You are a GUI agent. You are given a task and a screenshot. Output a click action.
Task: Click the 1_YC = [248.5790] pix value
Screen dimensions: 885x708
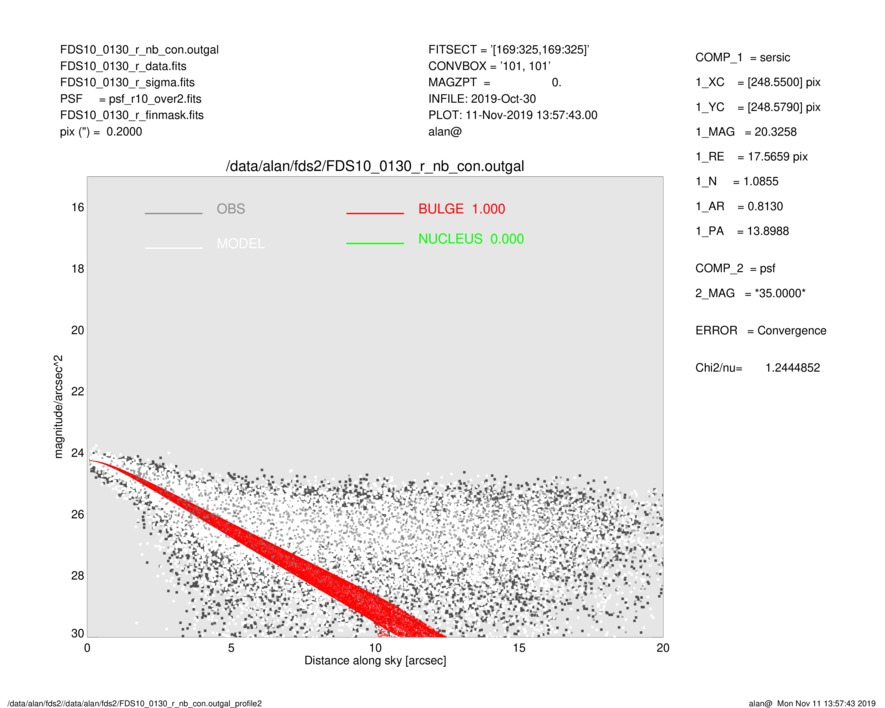(x=757, y=107)
